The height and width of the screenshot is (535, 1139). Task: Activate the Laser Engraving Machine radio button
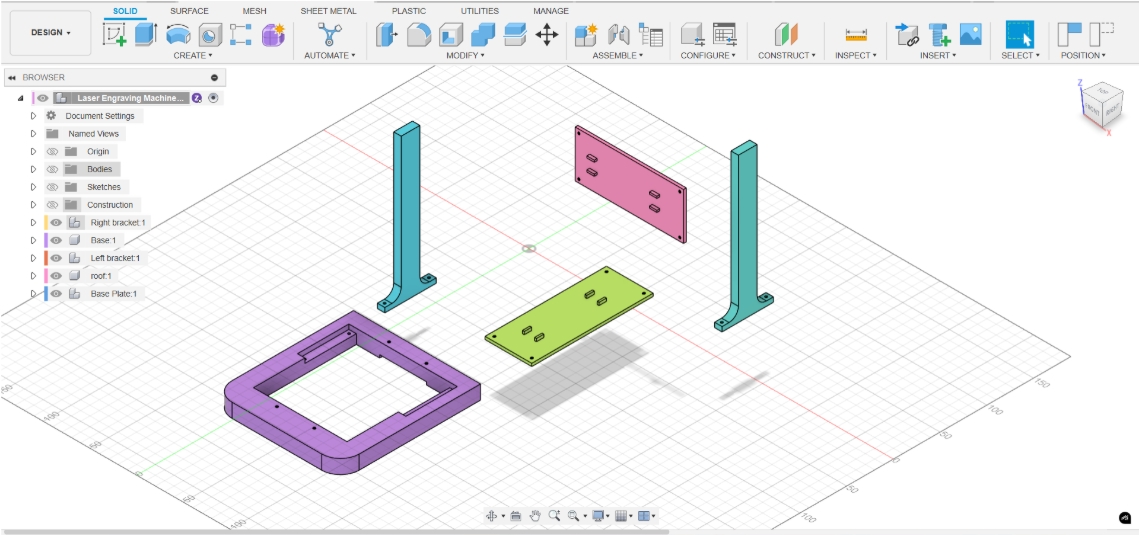pos(213,98)
